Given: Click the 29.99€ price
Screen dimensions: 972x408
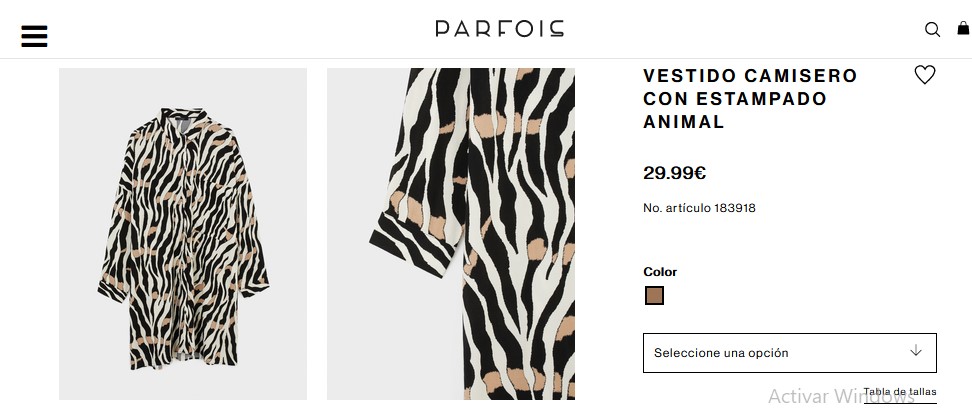Looking at the screenshot, I should click(x=675, y=173).
